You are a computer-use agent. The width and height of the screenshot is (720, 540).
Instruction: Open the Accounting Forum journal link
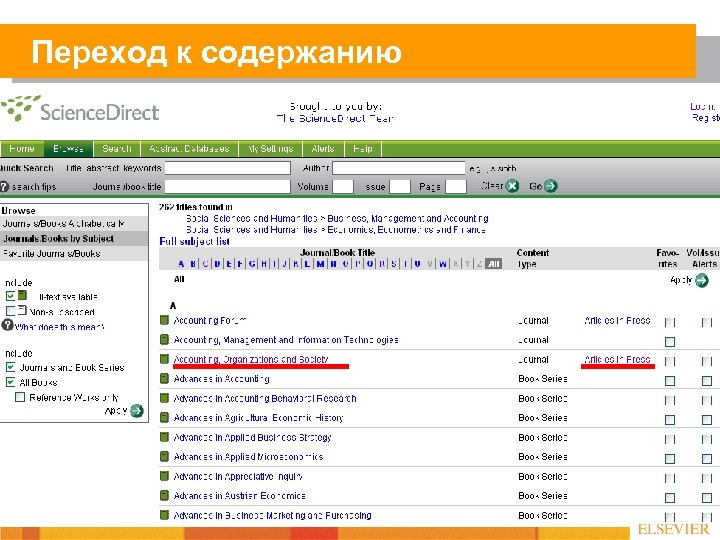coord(210,321)
